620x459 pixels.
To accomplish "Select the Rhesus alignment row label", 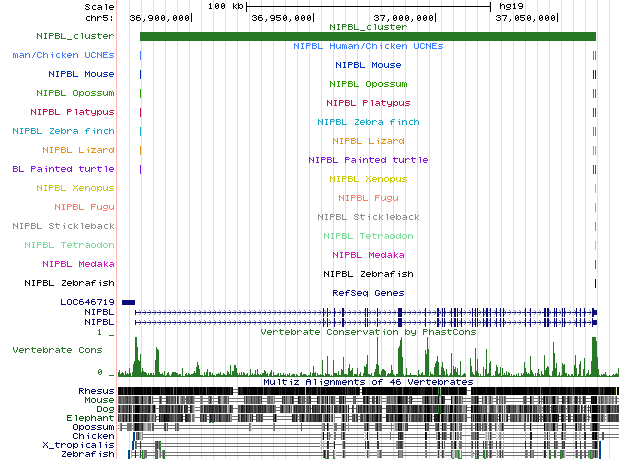I will click(x=95, y=391).
